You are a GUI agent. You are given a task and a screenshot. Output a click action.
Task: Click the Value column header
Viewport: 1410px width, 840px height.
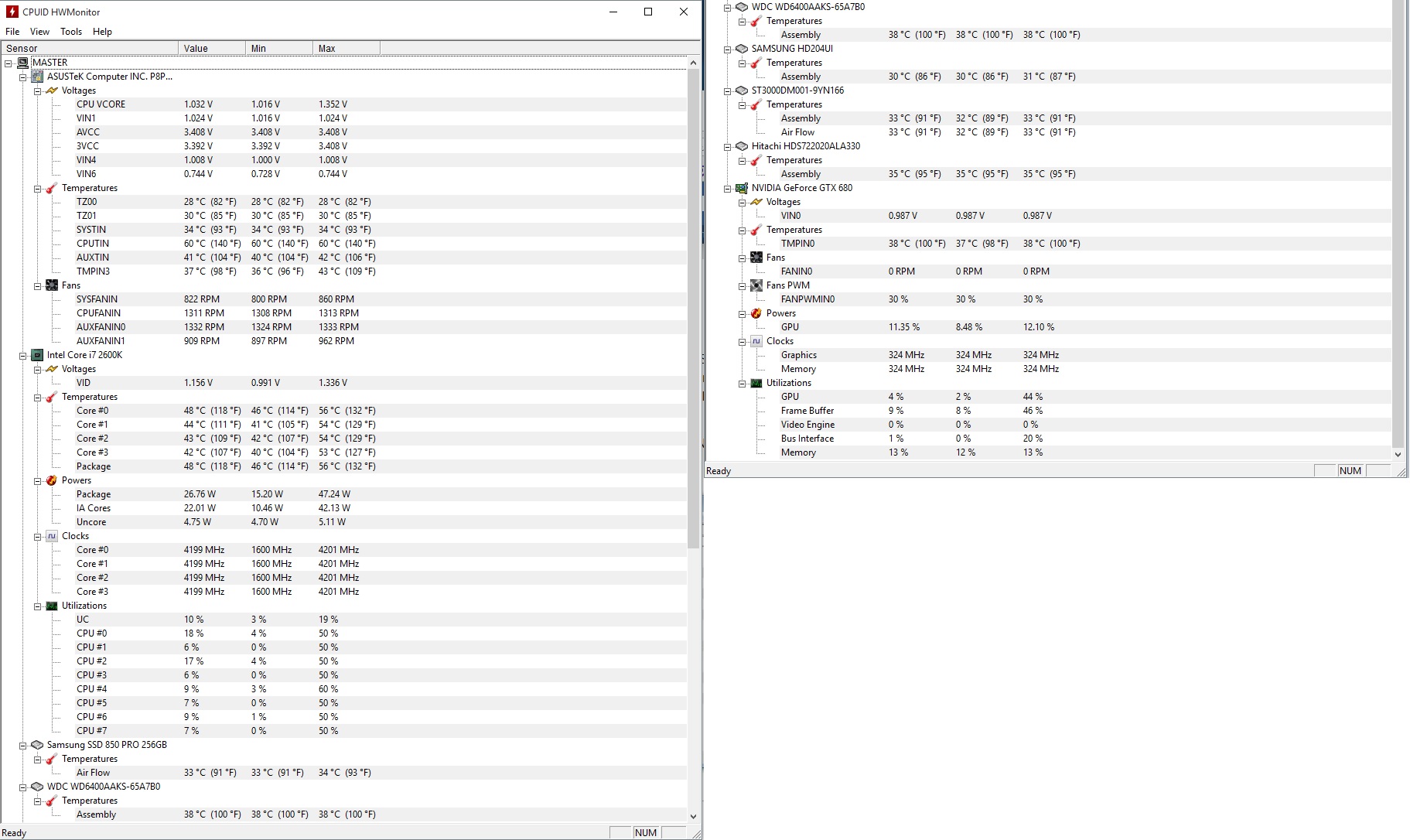[x=212, y=48]
